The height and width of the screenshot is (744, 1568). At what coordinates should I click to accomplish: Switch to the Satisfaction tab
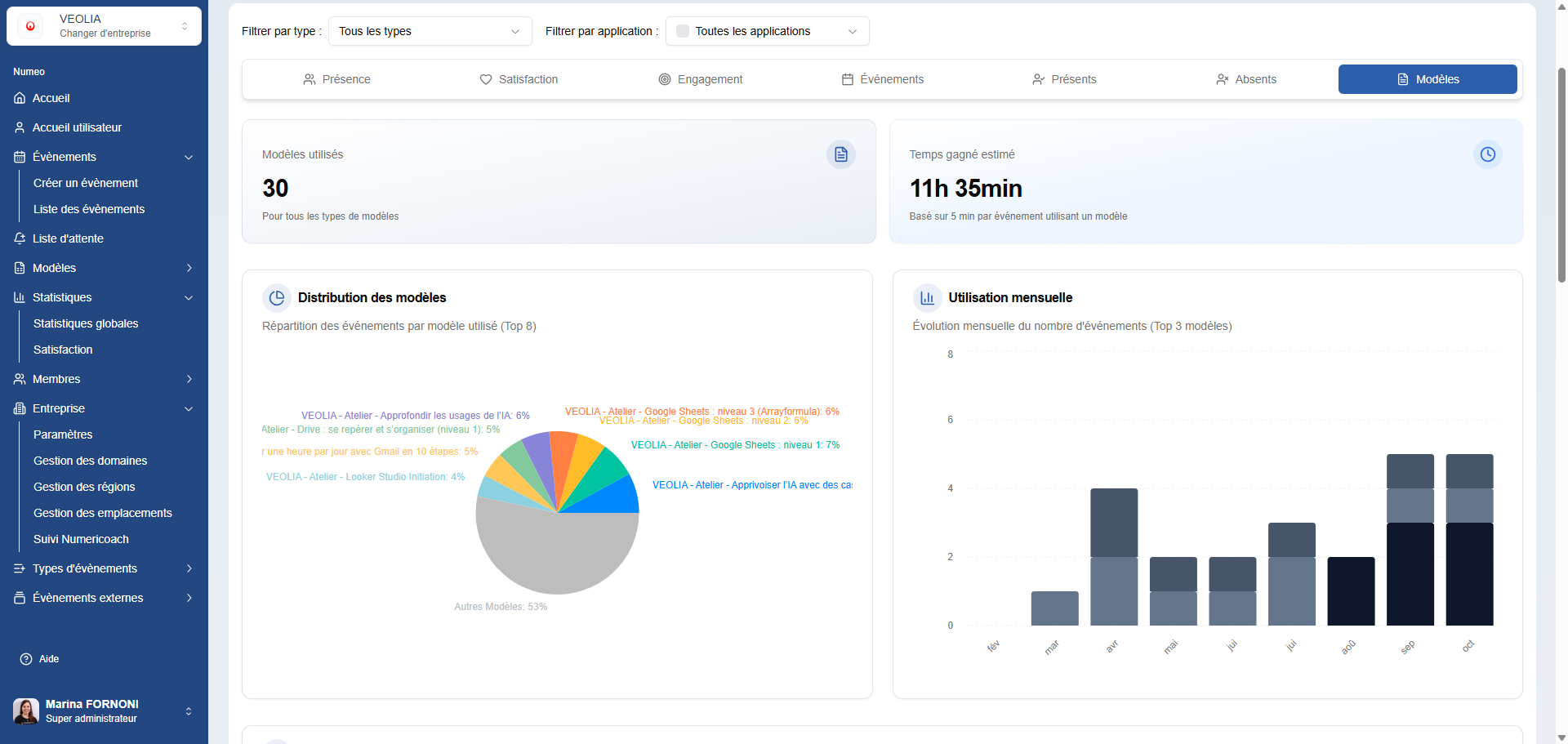(x=519, y=79)
